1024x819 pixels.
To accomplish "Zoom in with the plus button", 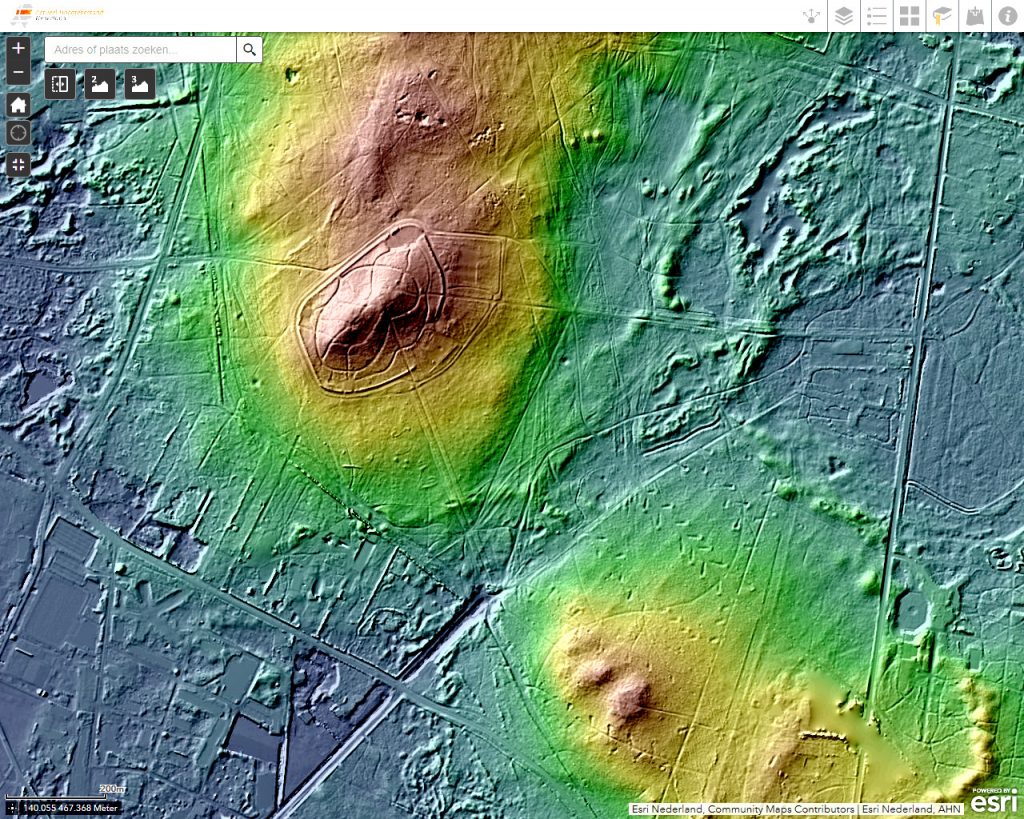I will pyautogui.click(x=18, y=48).
